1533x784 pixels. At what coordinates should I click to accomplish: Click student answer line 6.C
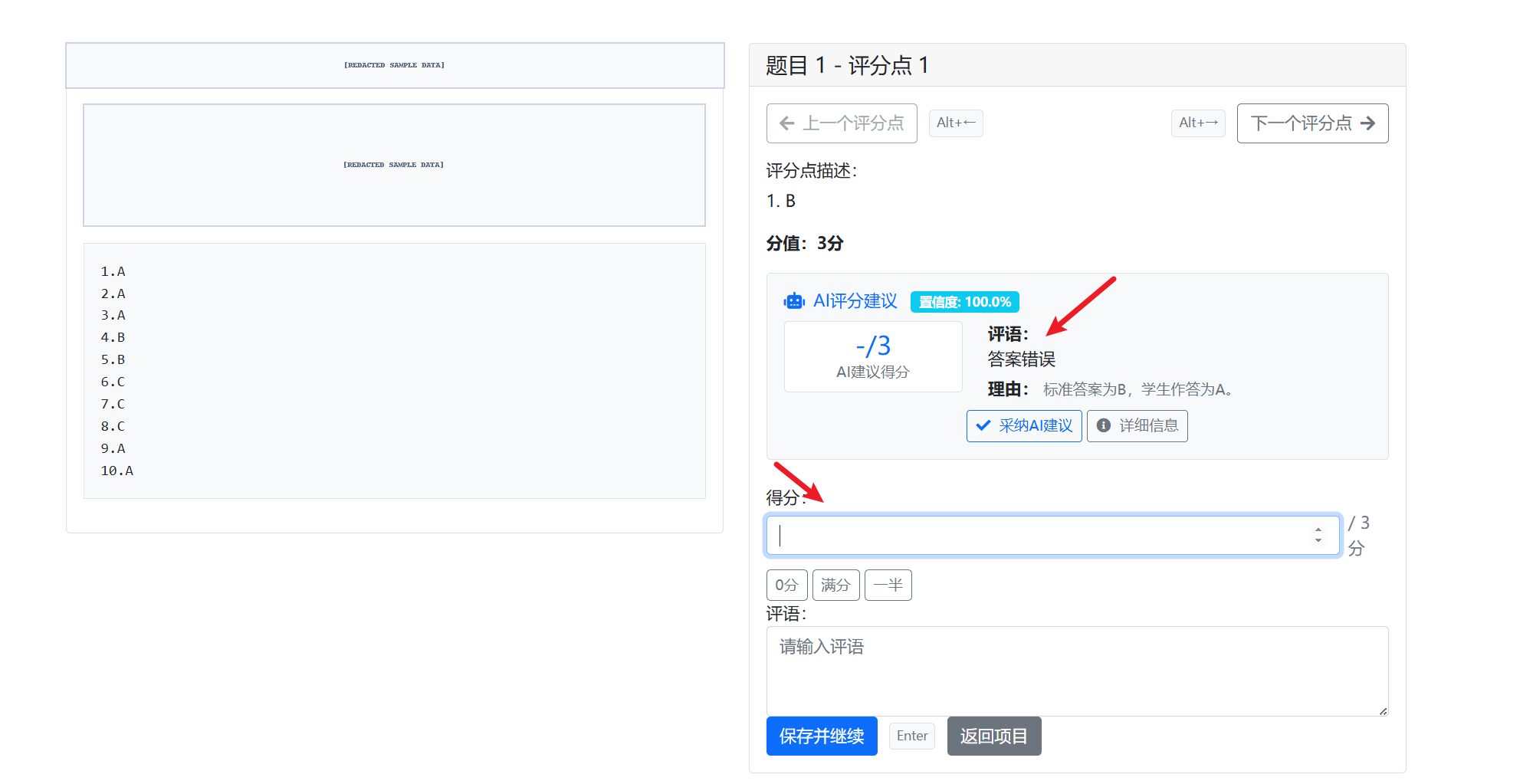[x=113, y=382]
